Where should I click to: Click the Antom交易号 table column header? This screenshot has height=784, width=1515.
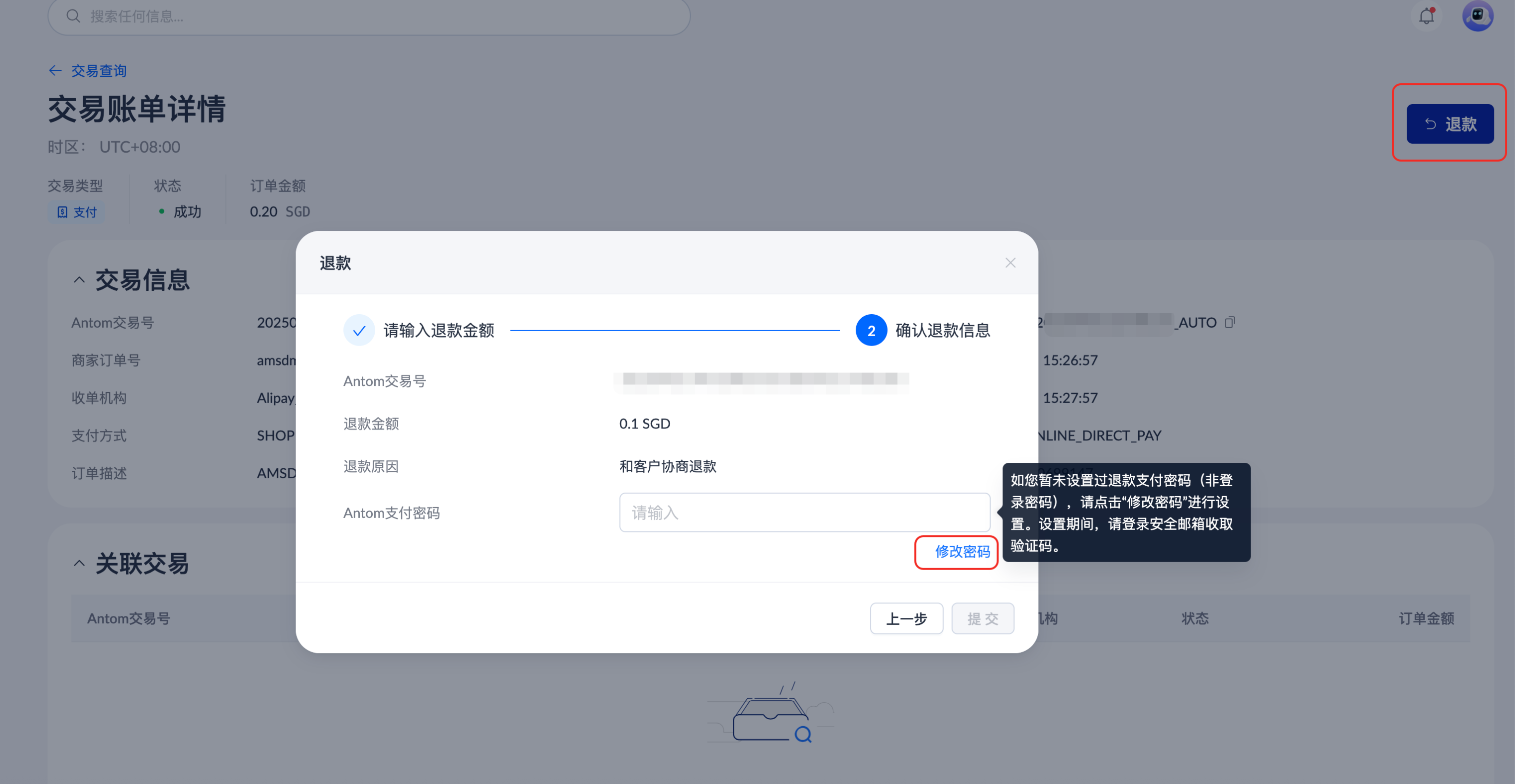129,618
